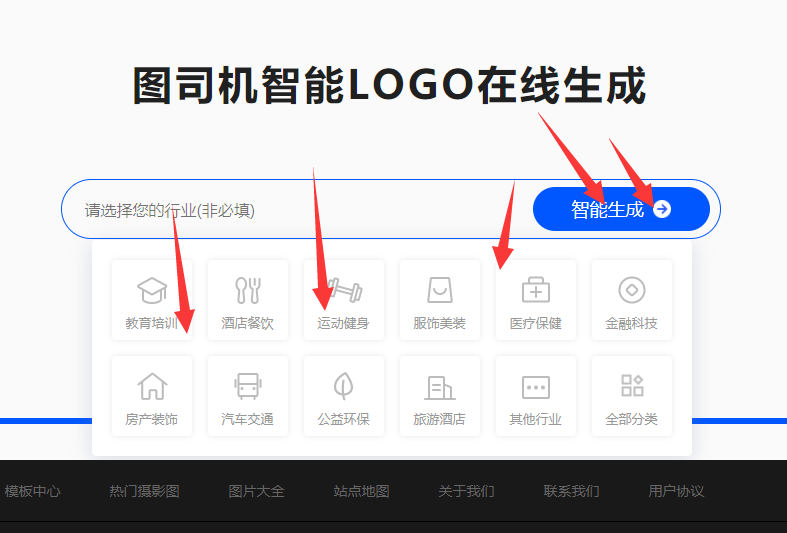787x533 pixels.
Task: Select the 旅游酒店 building icon
Action: [x=440, y=387]
